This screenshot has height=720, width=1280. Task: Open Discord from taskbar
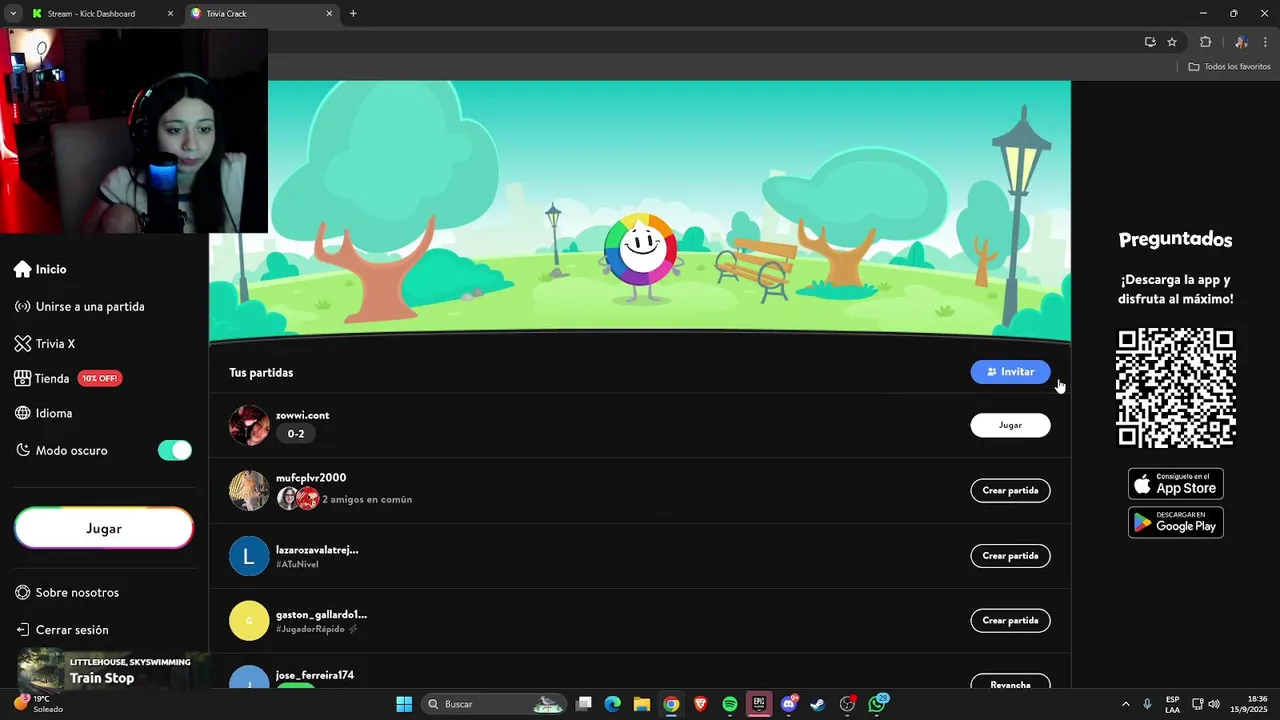click(789, 704)
